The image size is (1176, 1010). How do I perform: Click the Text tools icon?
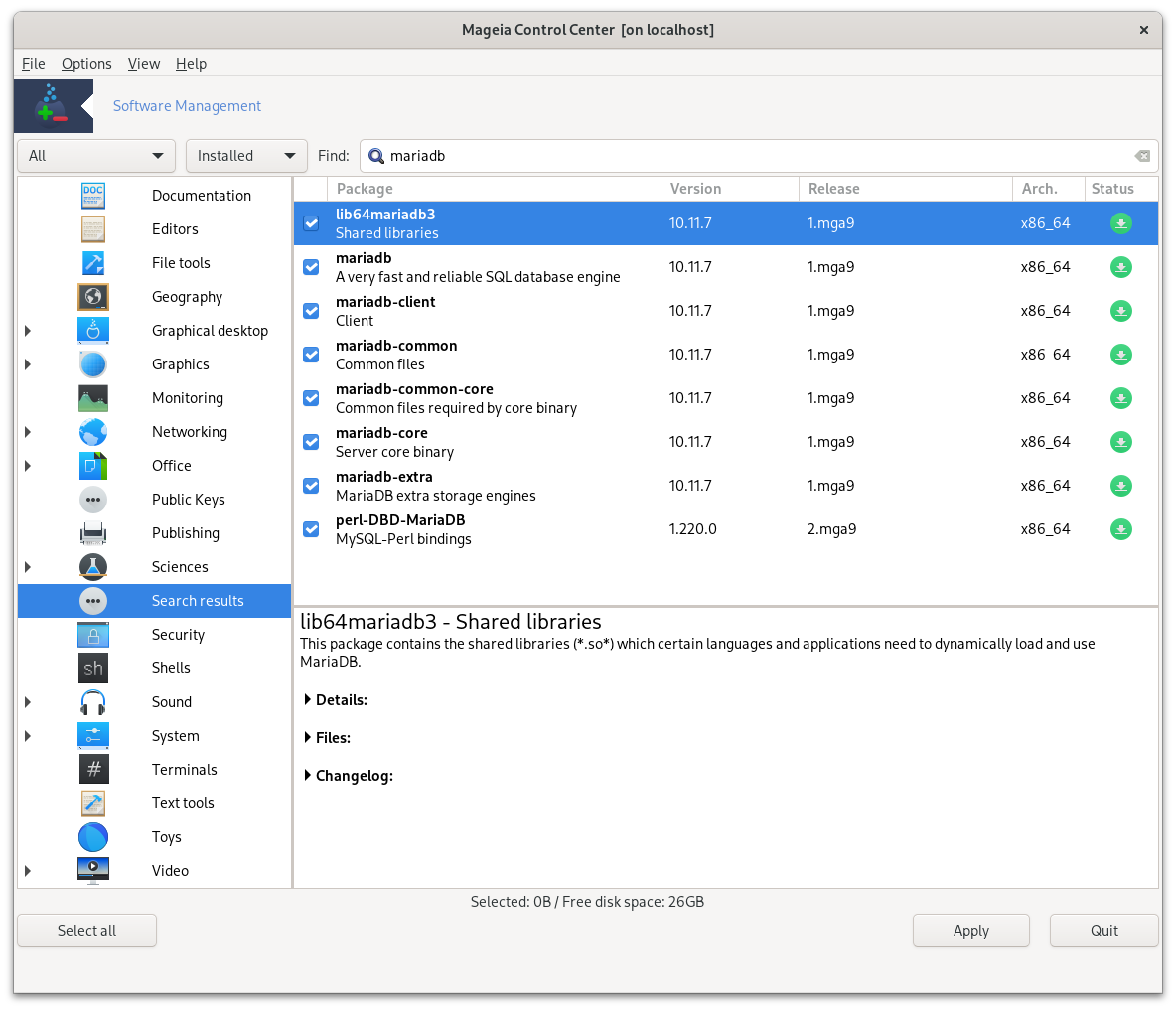93,803
